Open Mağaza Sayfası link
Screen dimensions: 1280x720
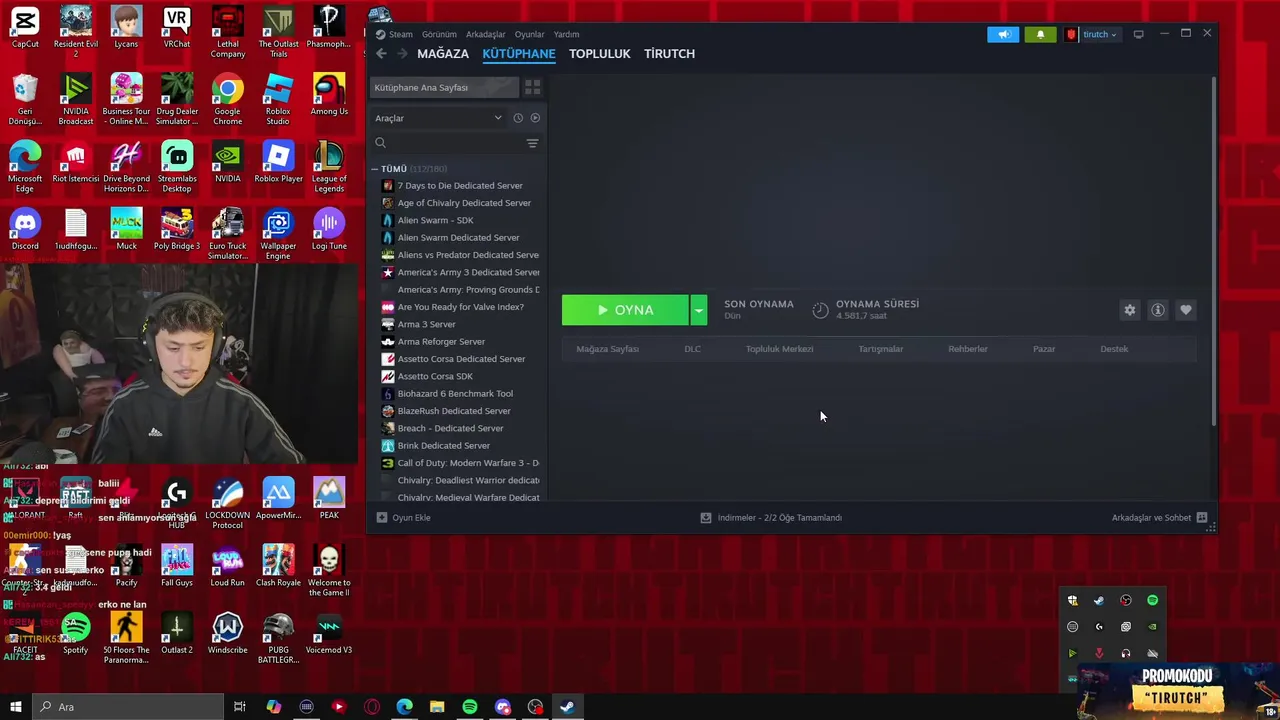[x=607, y=349]
